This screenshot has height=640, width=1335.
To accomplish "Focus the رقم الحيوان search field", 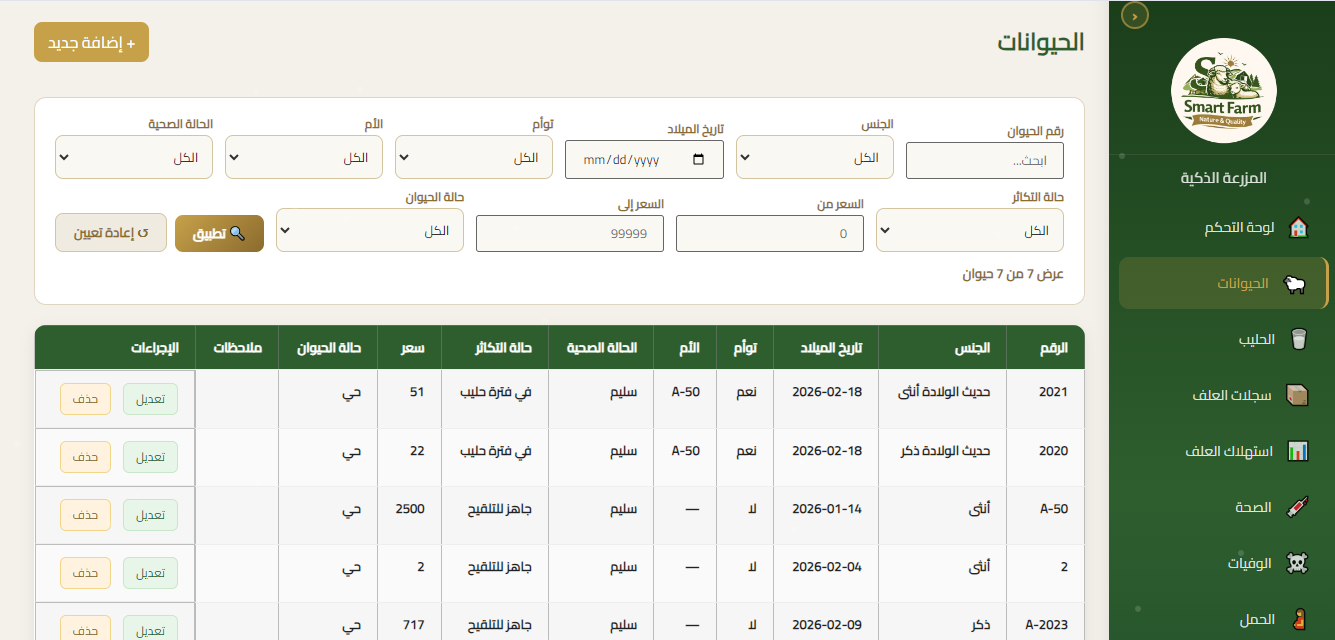I will pyautogui.click(x=984, y=161).
